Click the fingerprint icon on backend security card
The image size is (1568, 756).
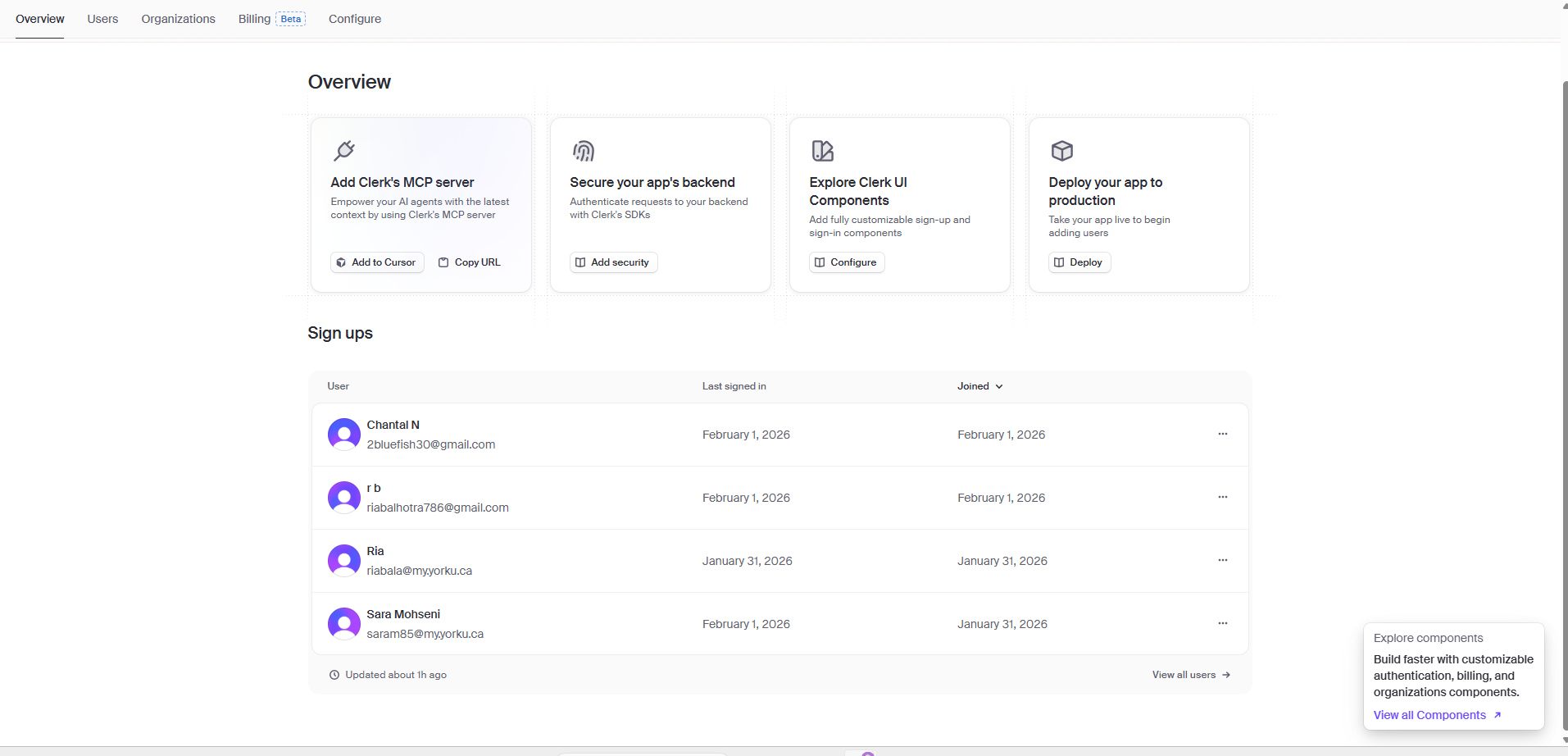[x=584, y=151]
